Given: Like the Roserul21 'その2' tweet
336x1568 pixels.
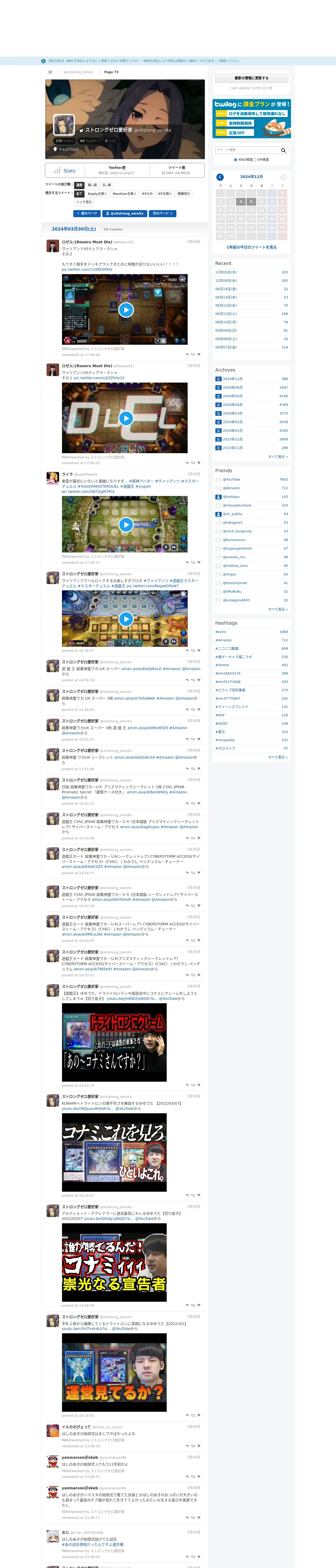Looking at the screenshot, I should click(199, 354).
